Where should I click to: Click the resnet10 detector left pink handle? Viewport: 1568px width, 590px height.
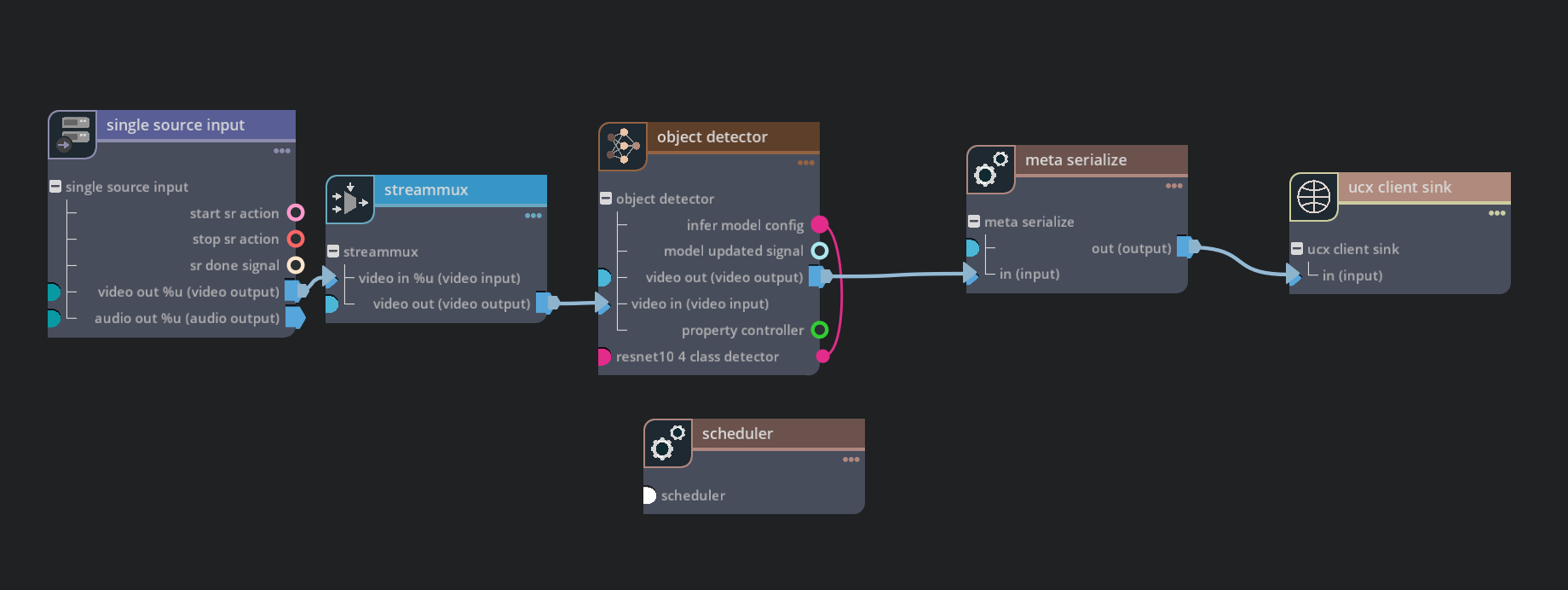pyautogui.click(x=604, y=356)
